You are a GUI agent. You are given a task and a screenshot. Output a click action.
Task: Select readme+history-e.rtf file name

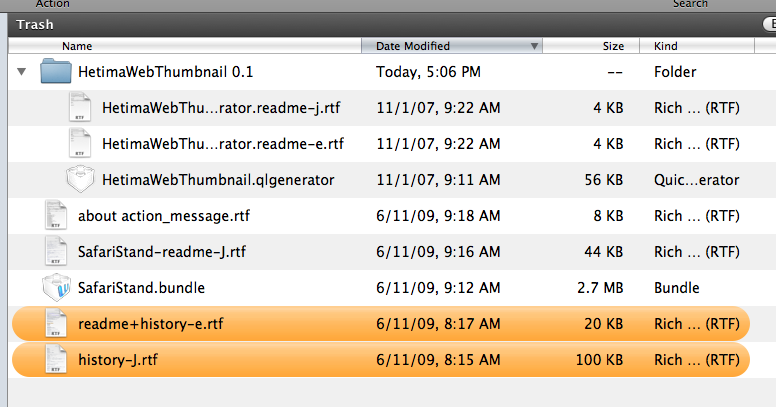(x=150, y=324)
